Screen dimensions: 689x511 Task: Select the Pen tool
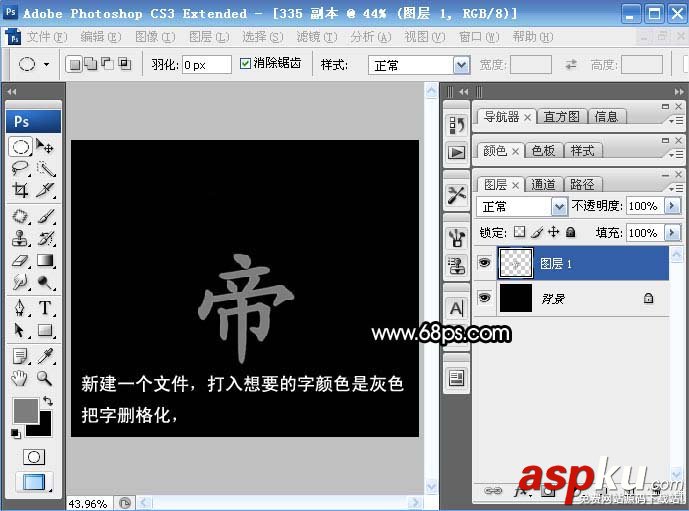(20, 308)
